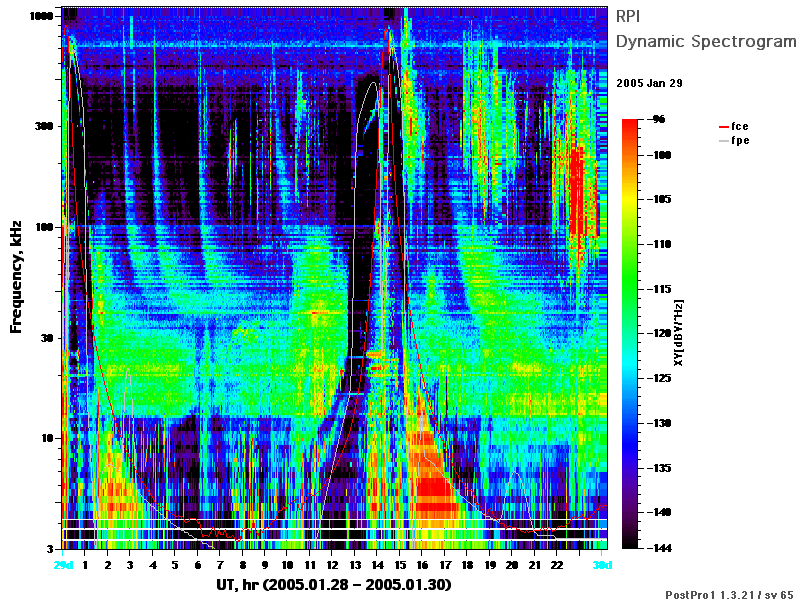
Task: Click the gray fpe legend line marker
Action: click(x=723, y=141)
